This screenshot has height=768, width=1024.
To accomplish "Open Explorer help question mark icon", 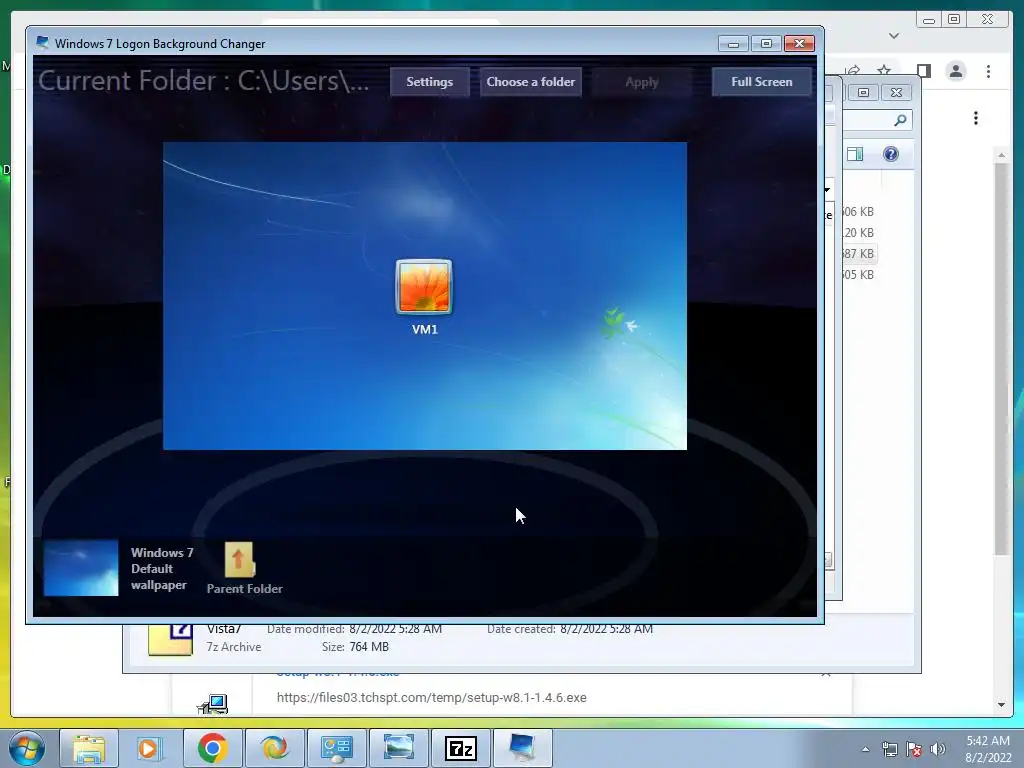I will click(x=891, y=154).
